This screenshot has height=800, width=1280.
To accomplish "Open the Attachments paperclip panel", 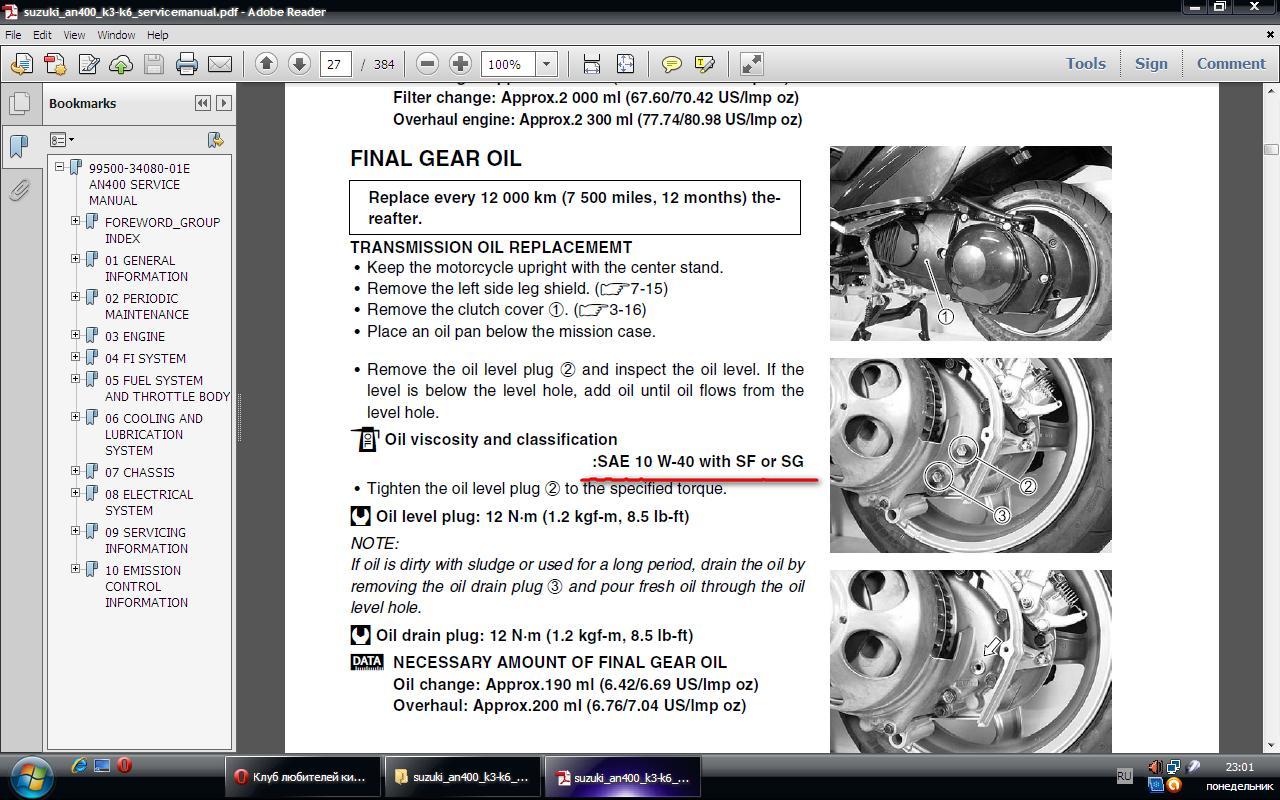I will click(19, 190).
